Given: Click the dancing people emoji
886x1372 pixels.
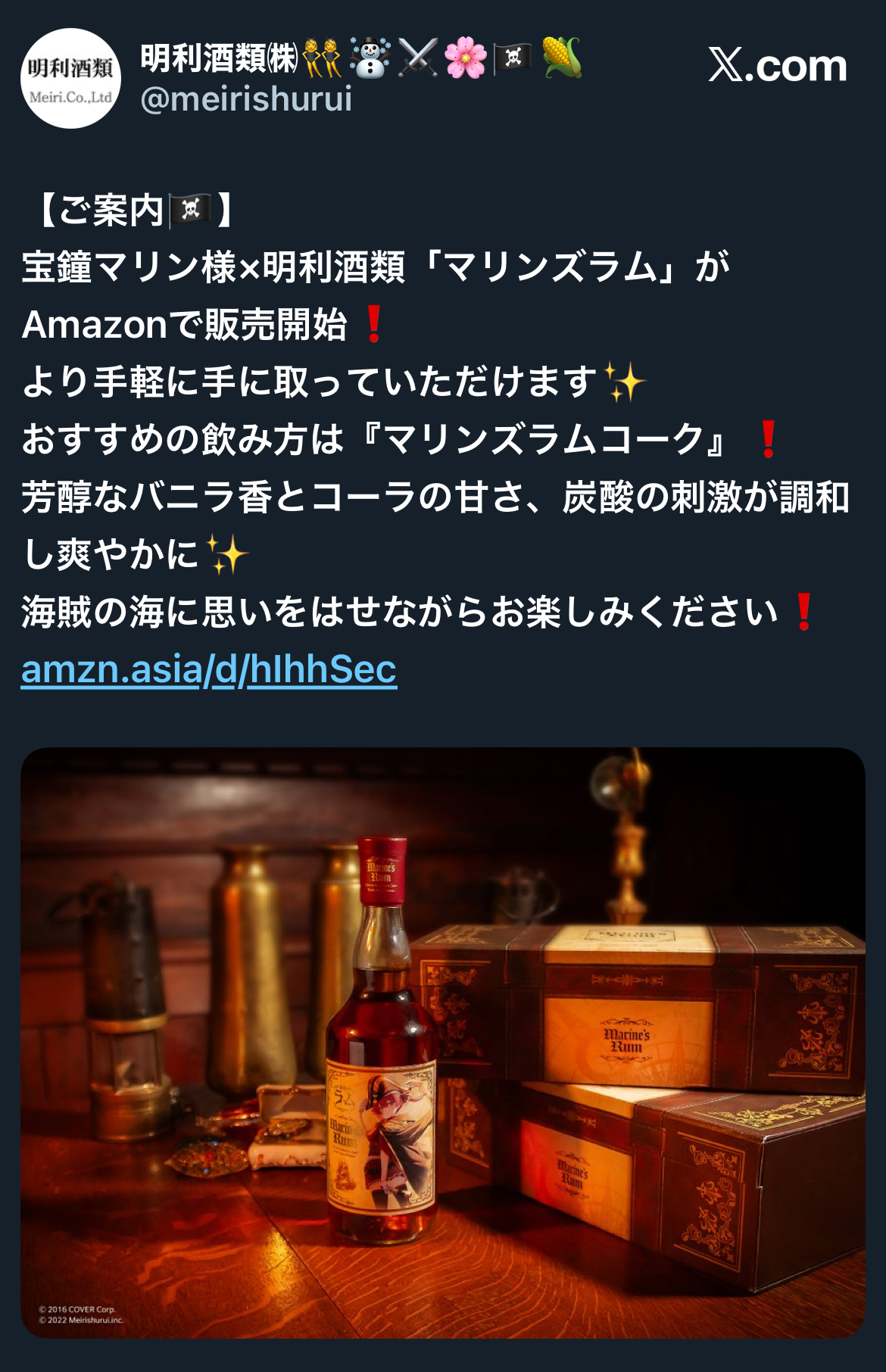Looking at the screenshot, I should point(323,58).
